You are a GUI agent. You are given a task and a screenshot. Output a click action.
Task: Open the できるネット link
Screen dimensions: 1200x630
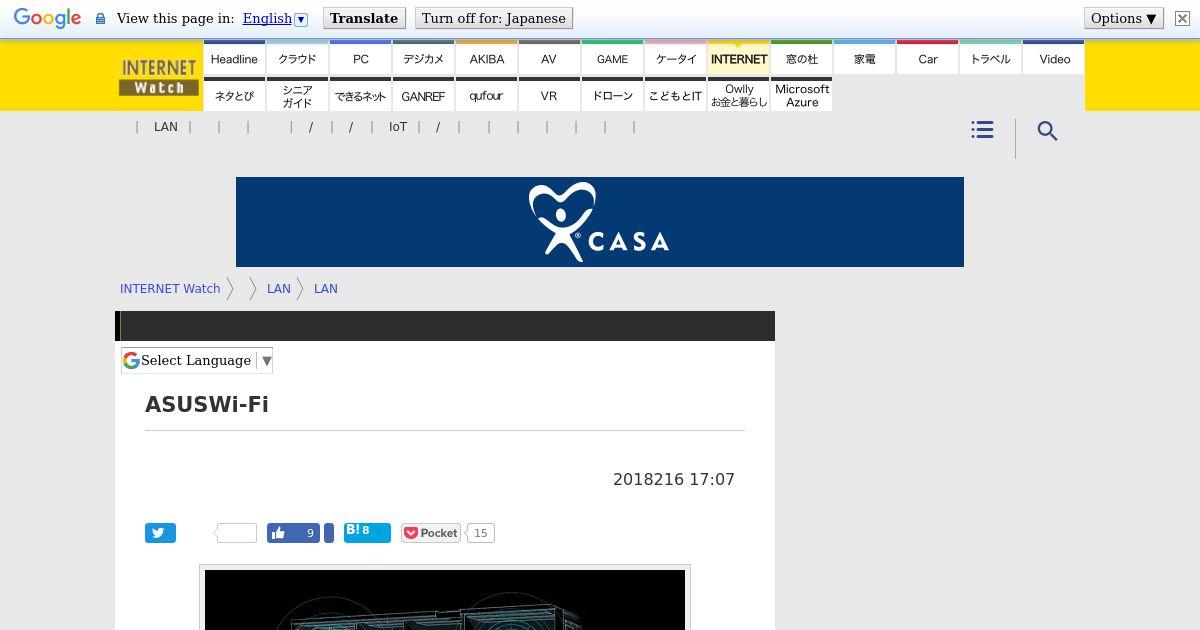tap(360, 96)
